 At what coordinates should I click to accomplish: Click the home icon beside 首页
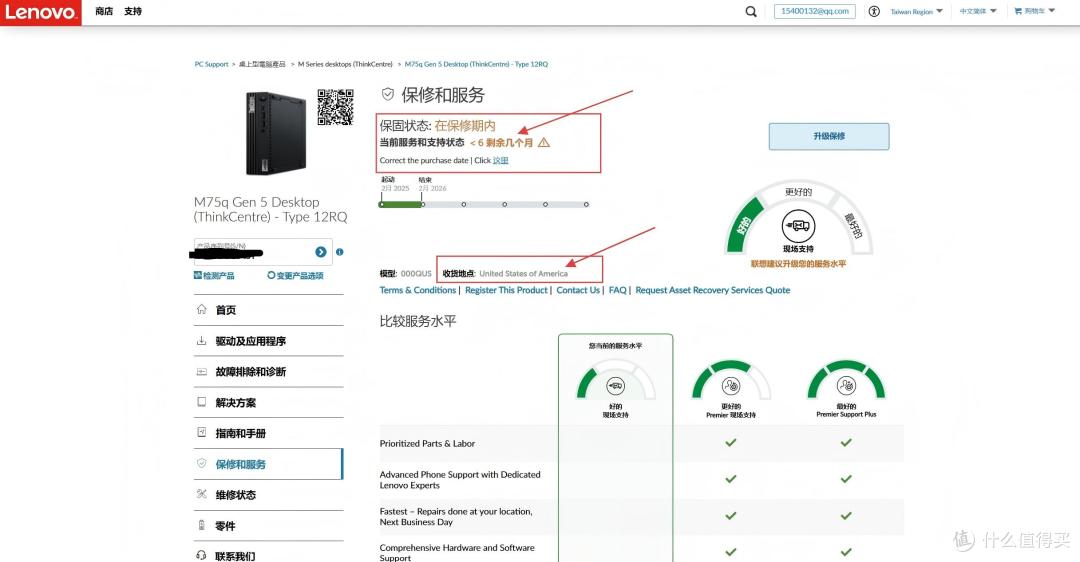[x=201, y=309]
